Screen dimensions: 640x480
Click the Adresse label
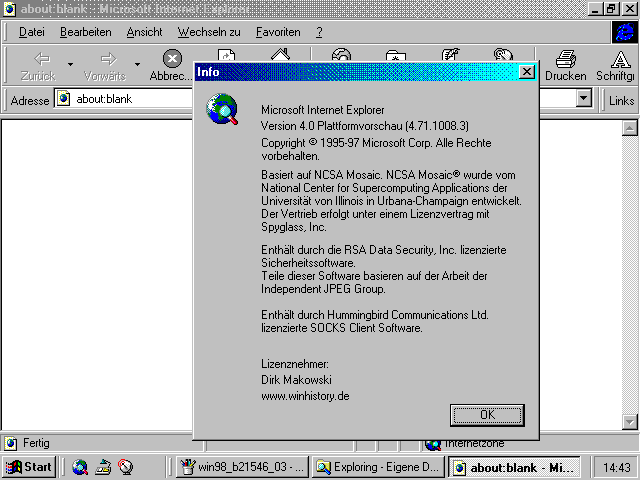point(30,100)
